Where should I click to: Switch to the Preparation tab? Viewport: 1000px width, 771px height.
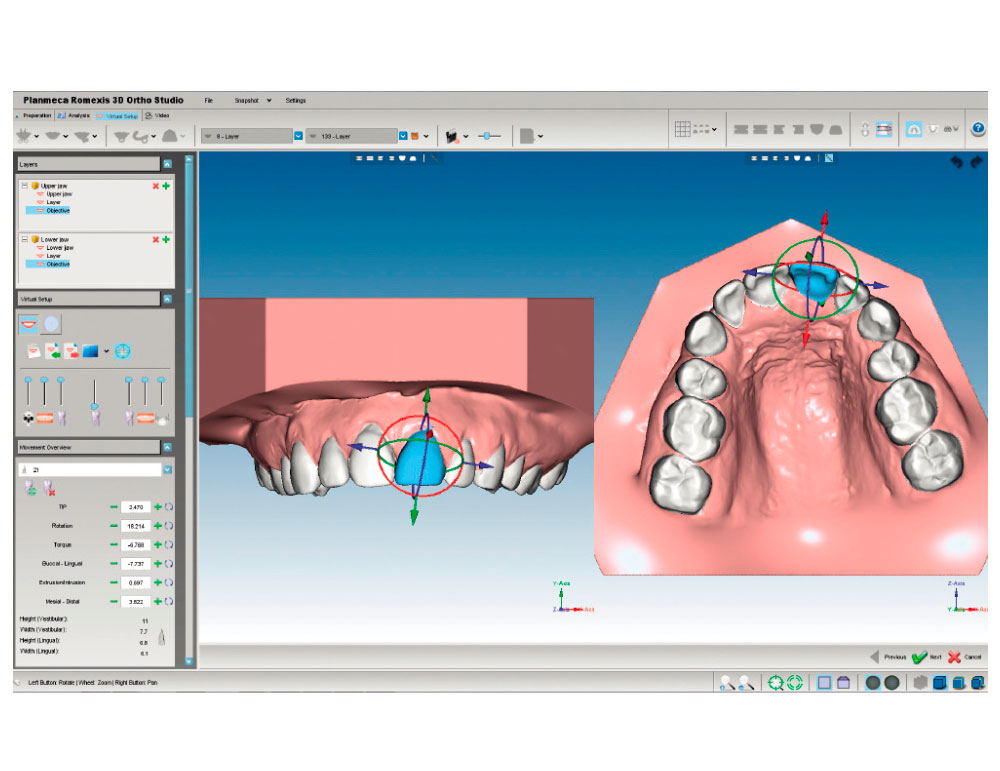[34, 116]
